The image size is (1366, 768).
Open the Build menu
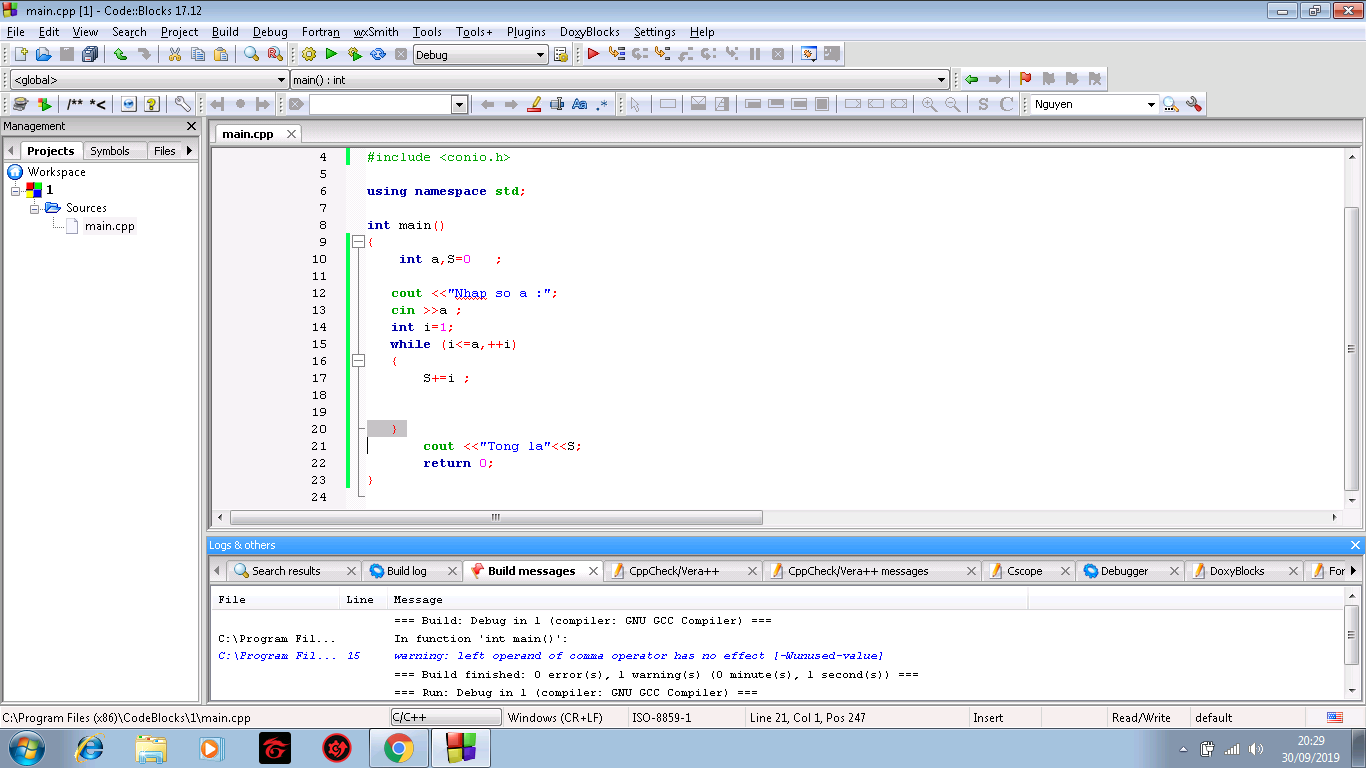[225, 32]
